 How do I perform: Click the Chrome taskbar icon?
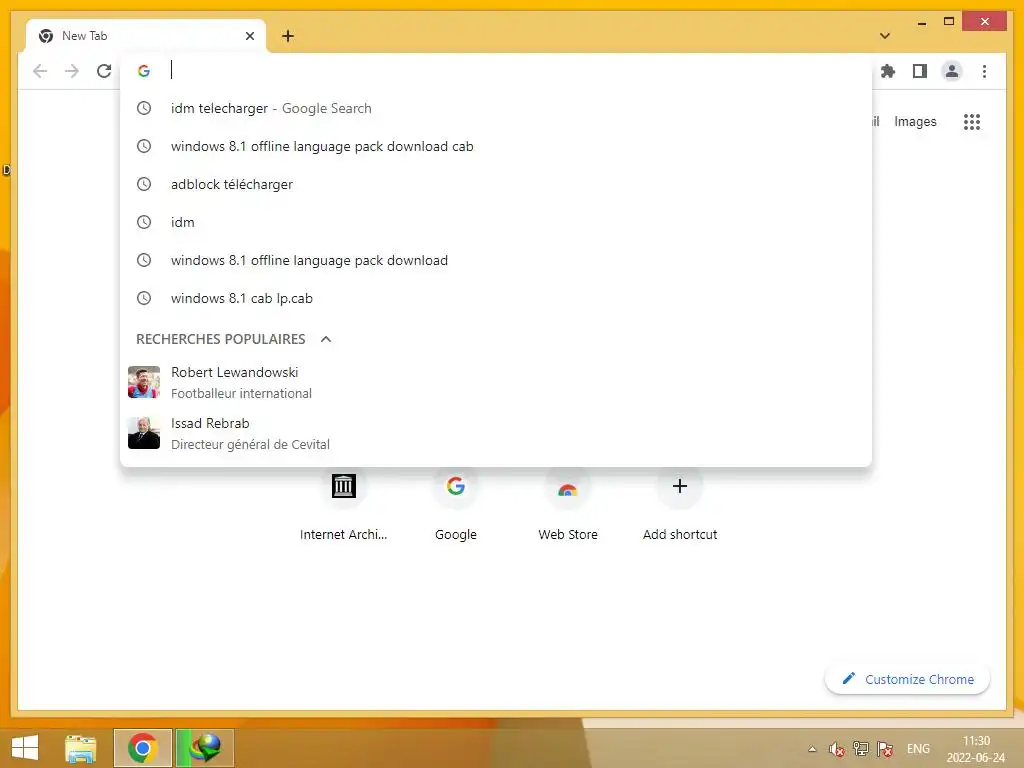(x=143, y=748)
